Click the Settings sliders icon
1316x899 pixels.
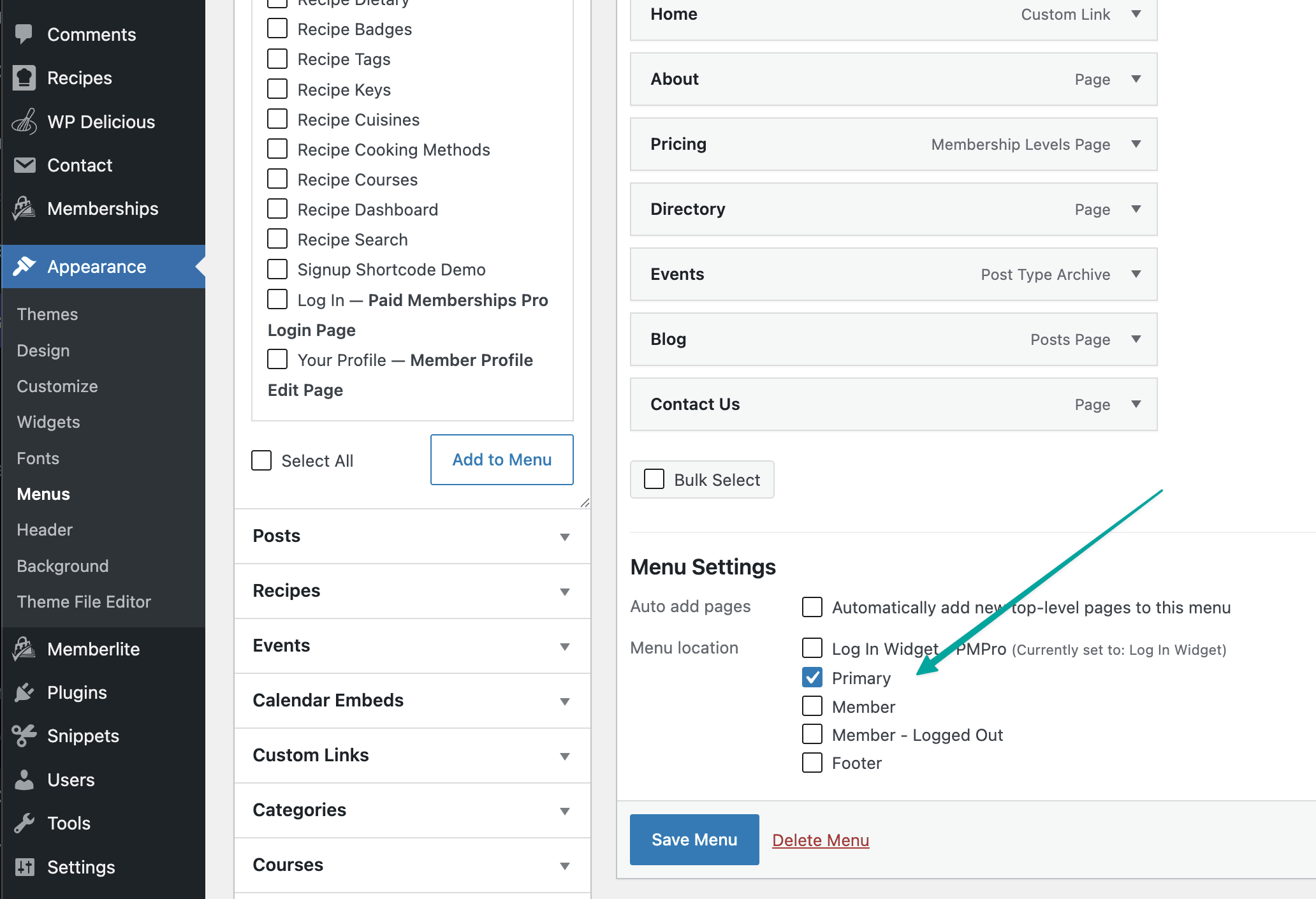[x=24, y=867]
